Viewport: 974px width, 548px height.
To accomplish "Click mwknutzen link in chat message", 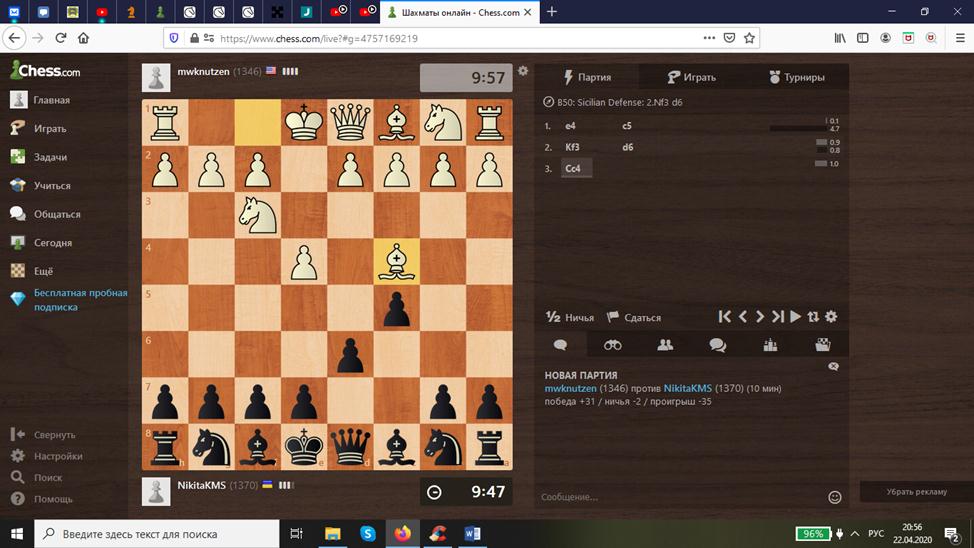I will click(570, 388).
